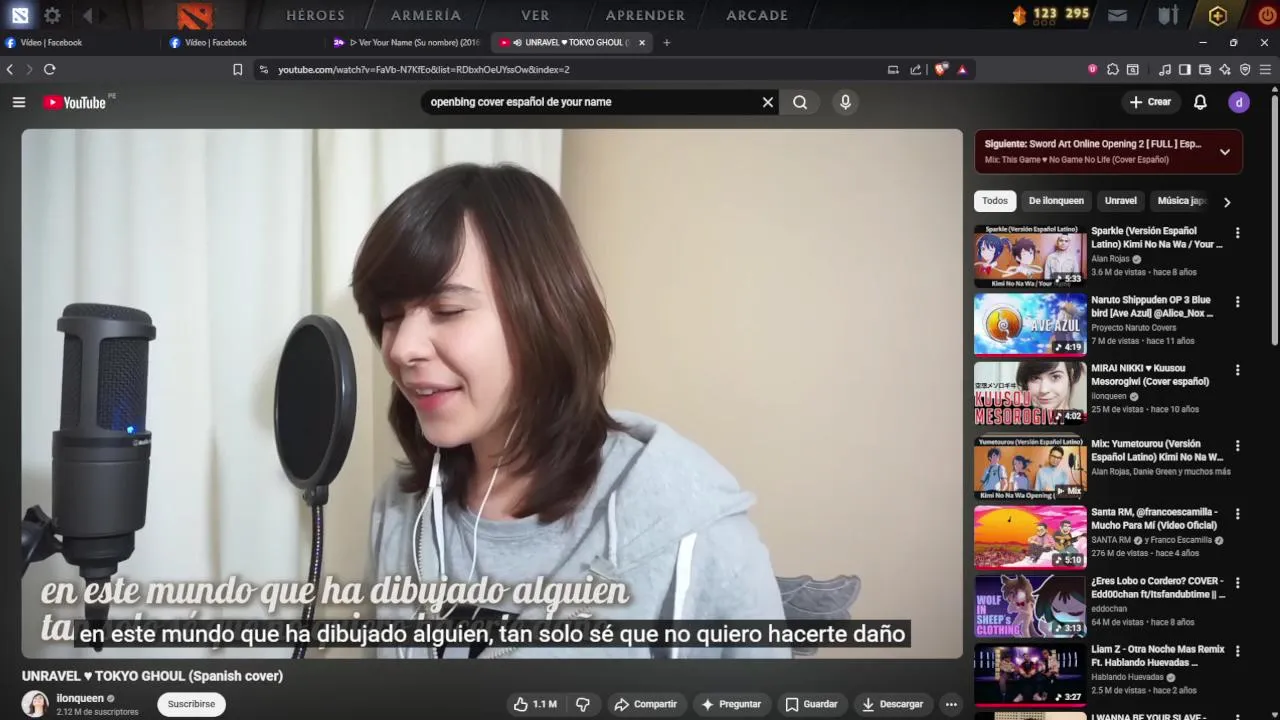Open options for Naruto Shippuden OP 3 video
This screenshot has height=720, width=1280.
tap(1237, 302)
